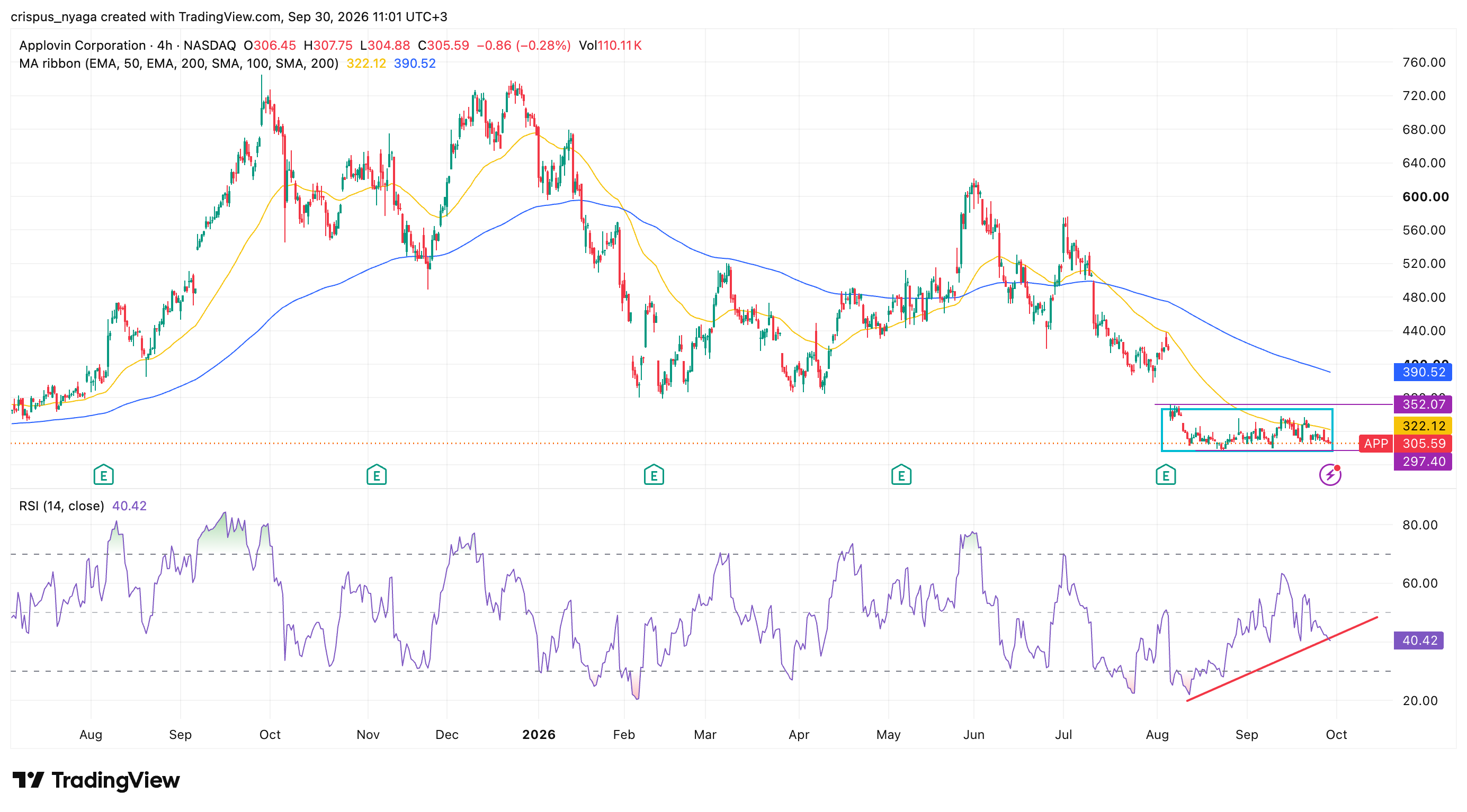Open the earnings marker near Nov
Image resolution: width=1467 pixels, height=812 pixels.
[377, 475]
